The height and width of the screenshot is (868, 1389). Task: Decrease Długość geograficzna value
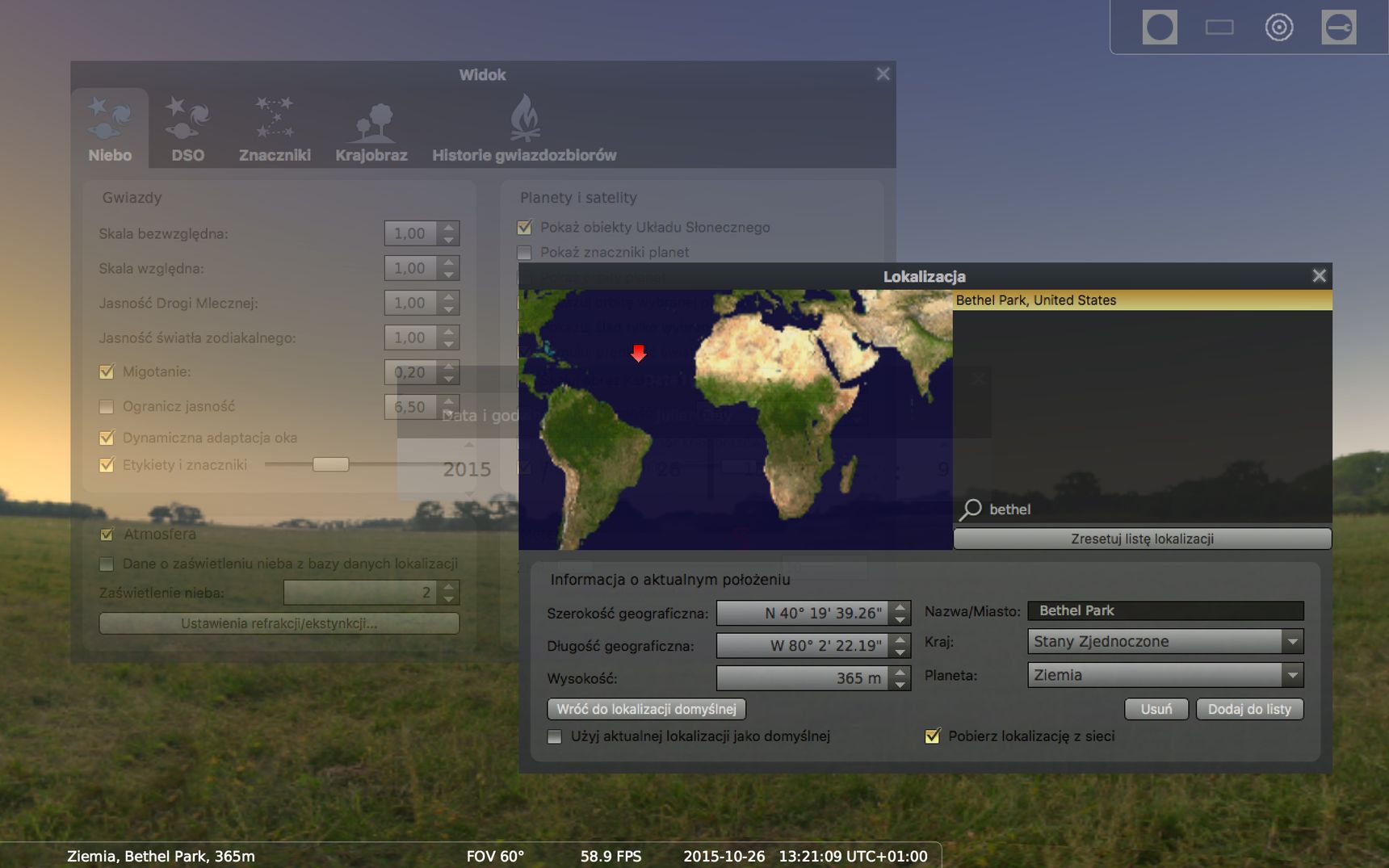pos(900,652)
